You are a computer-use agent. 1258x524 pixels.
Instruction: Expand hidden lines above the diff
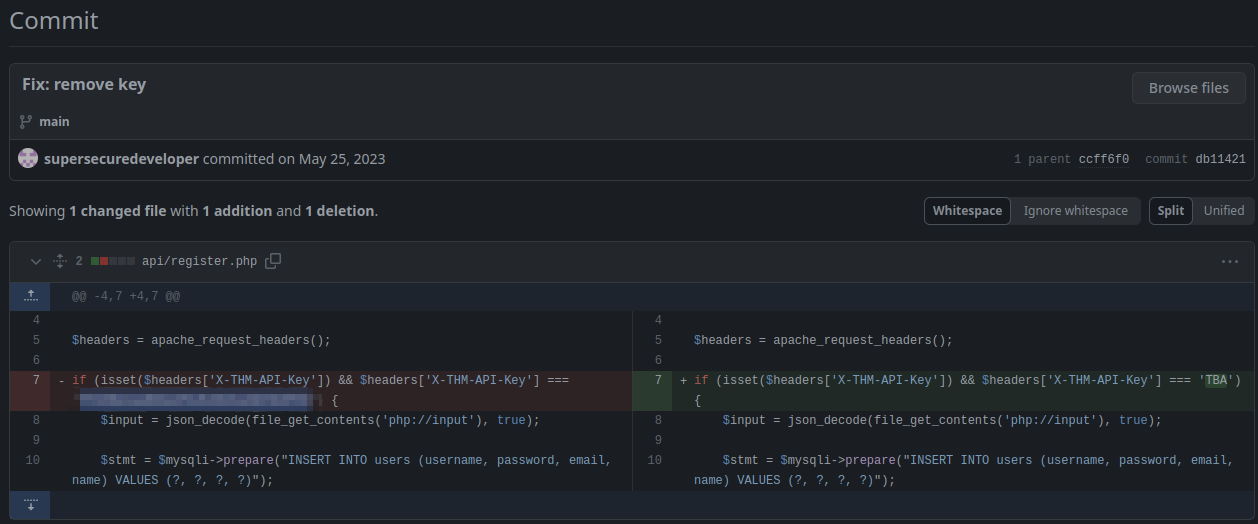30,296
